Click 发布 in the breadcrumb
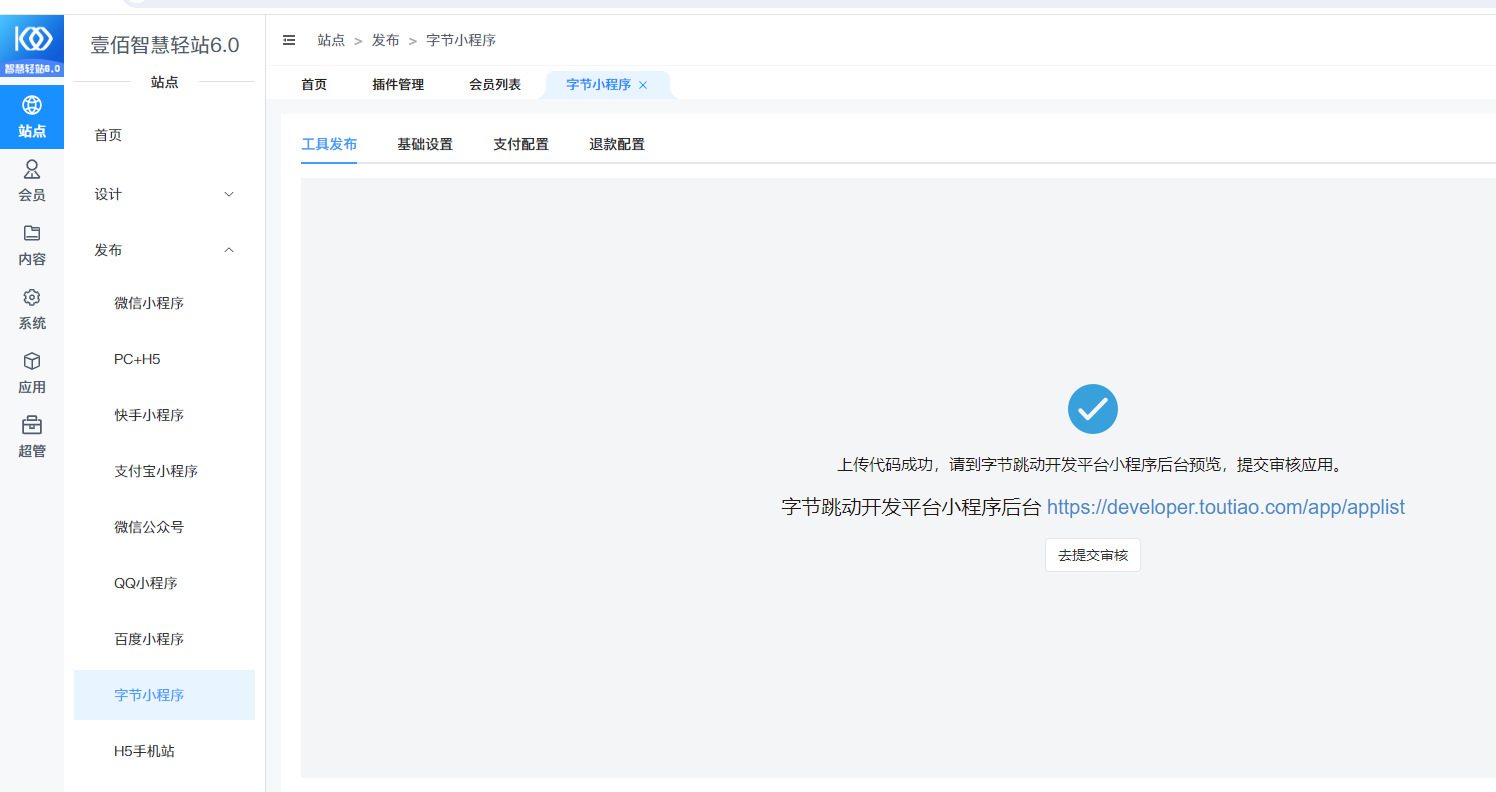 coord(385,40)
